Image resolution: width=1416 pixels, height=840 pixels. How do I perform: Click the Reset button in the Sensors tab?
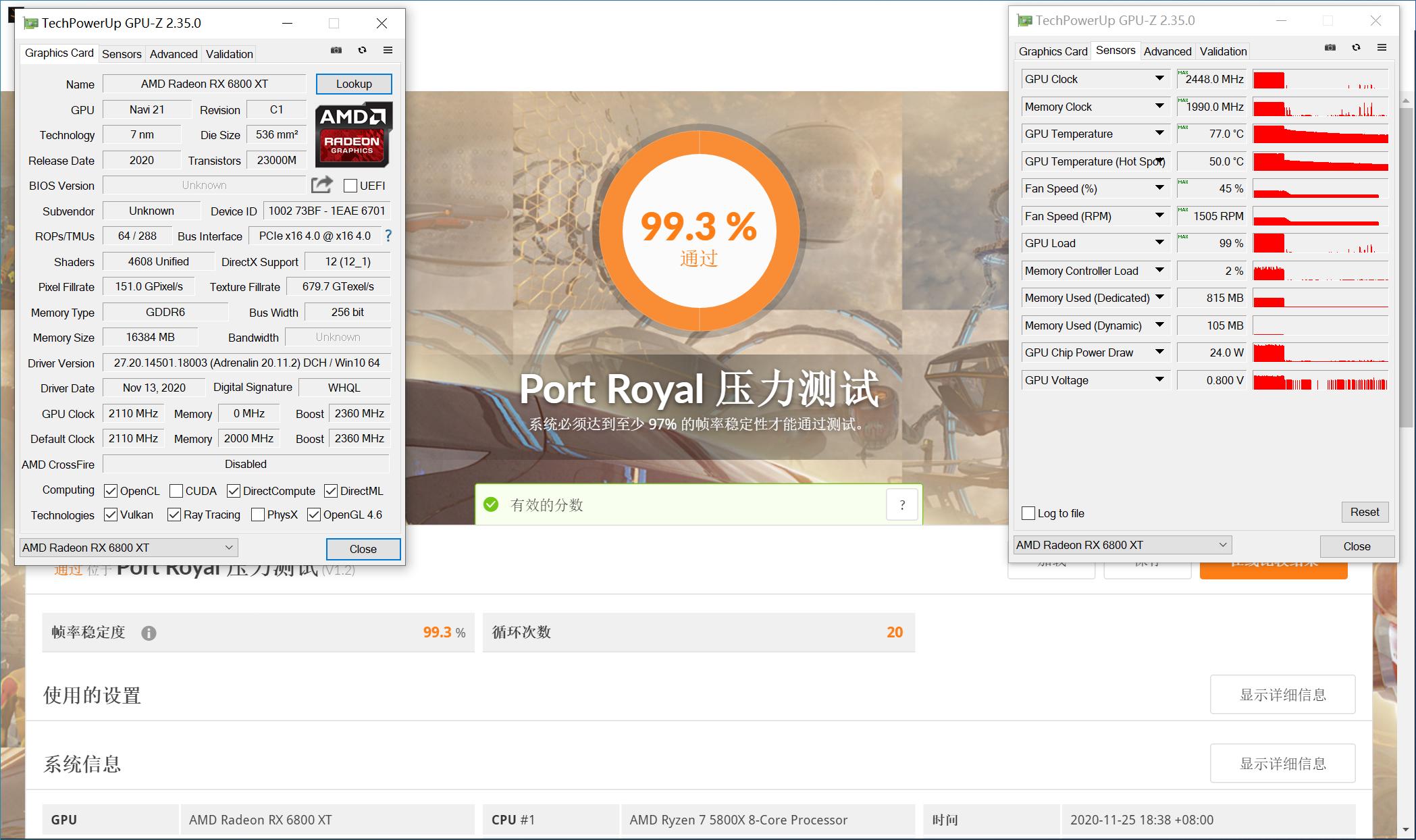point(1365,512)
